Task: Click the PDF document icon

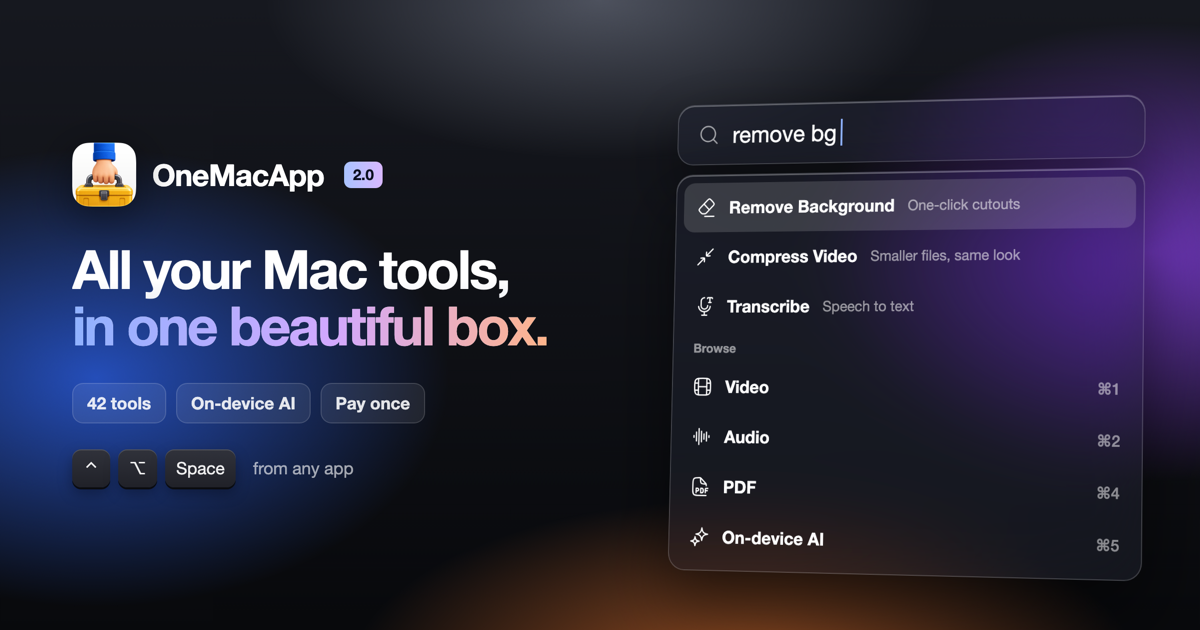Action: [700, 487]
